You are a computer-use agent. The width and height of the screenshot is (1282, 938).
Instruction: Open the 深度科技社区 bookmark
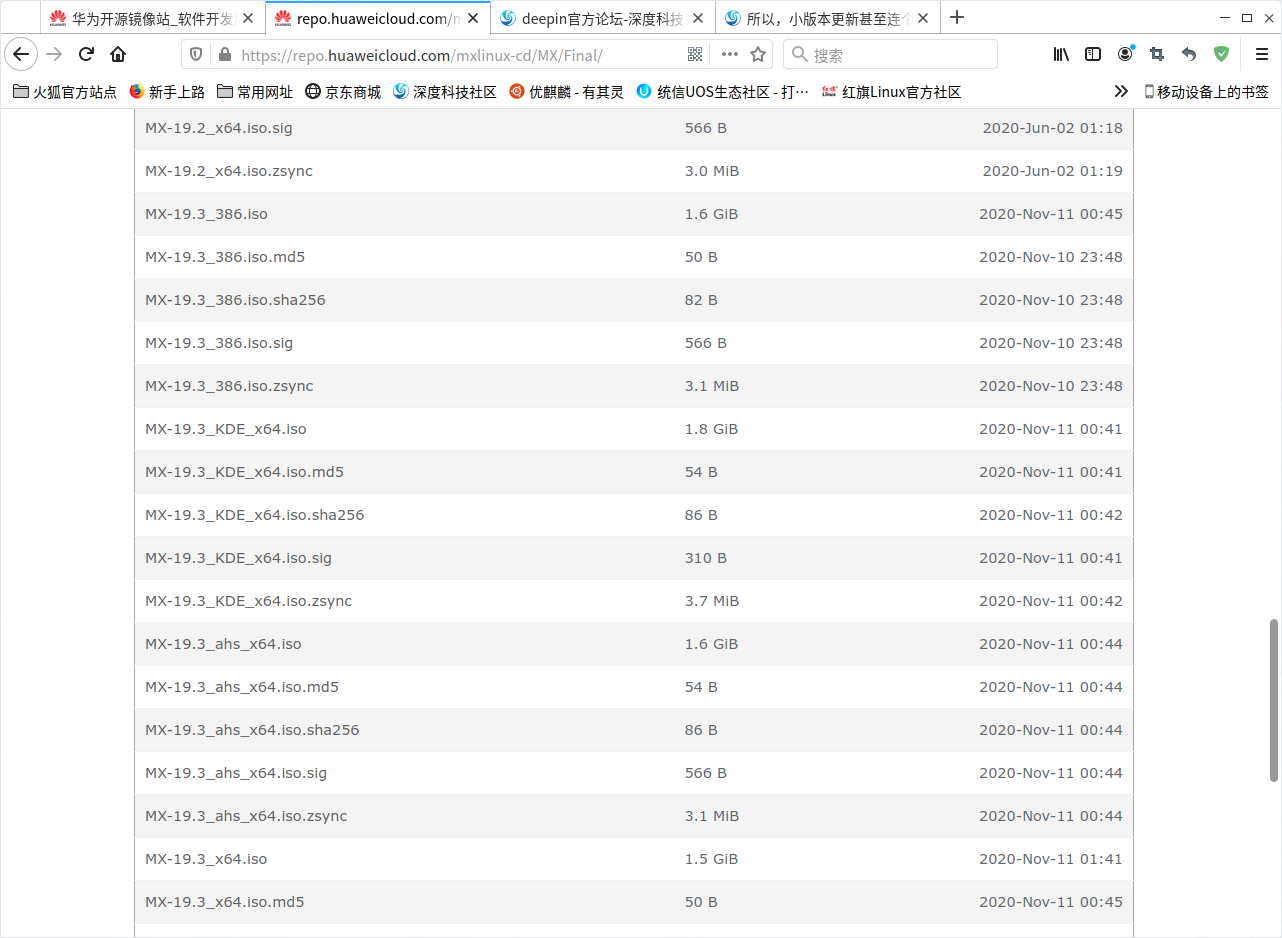tap(445, 92)
